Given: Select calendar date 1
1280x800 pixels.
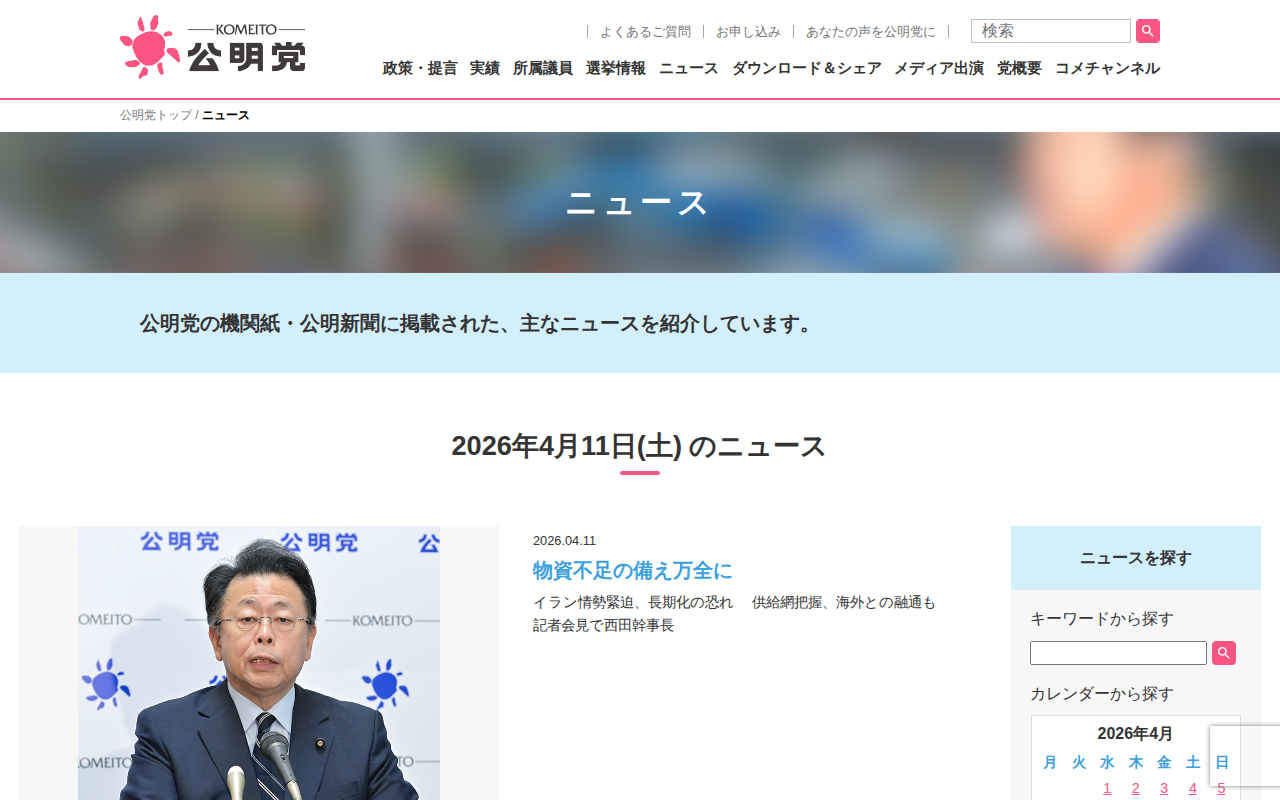Looking at the screenshot, I should tap(1107, 788).
